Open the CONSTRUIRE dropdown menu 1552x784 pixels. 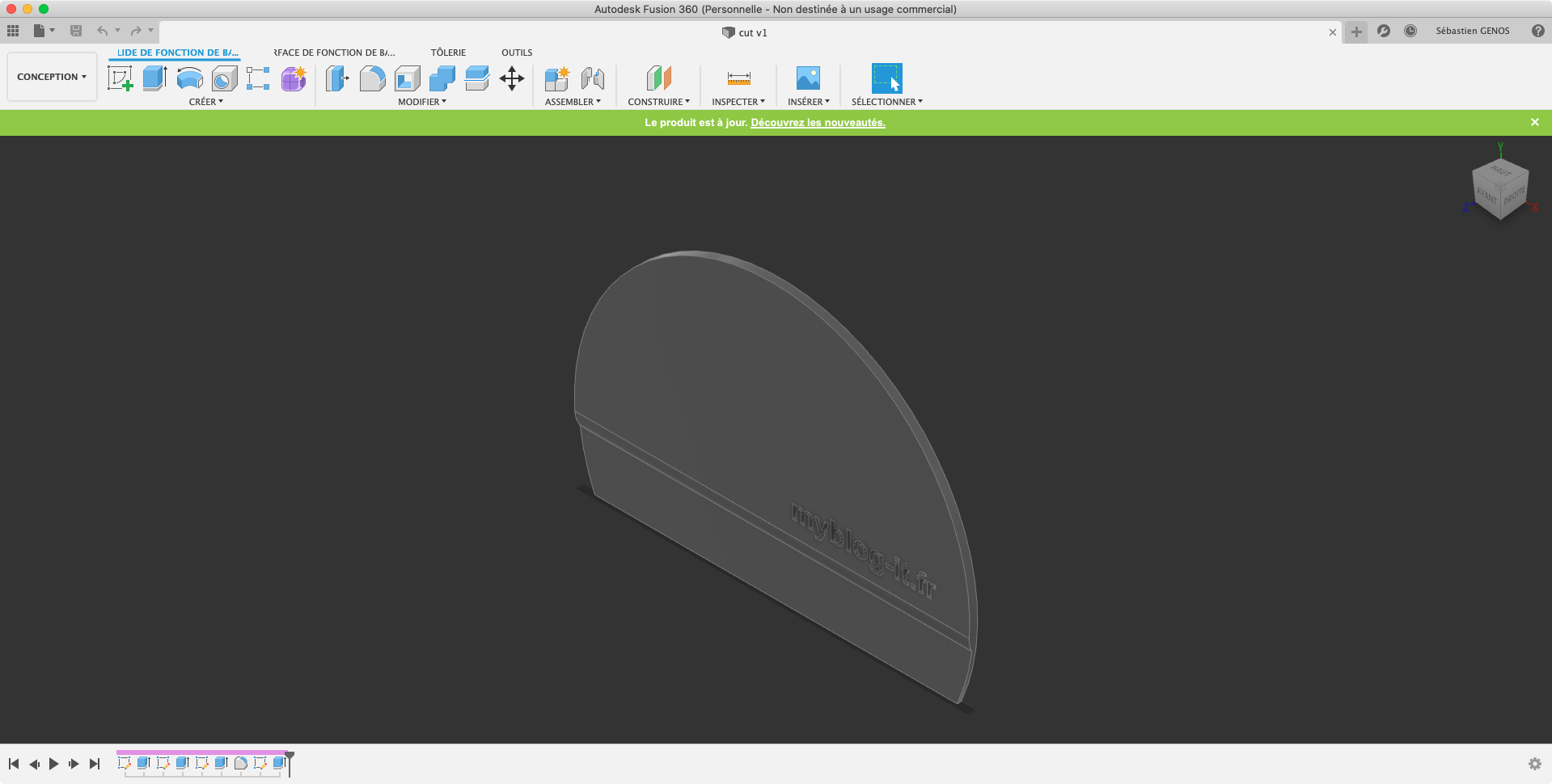click(x=658, y=102)
